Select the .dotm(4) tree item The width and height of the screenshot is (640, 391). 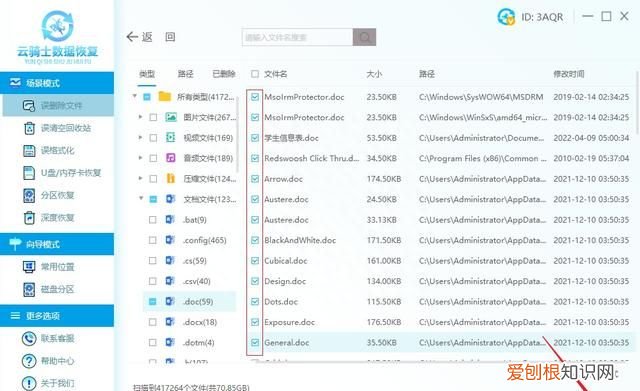(x=198, y=342)
